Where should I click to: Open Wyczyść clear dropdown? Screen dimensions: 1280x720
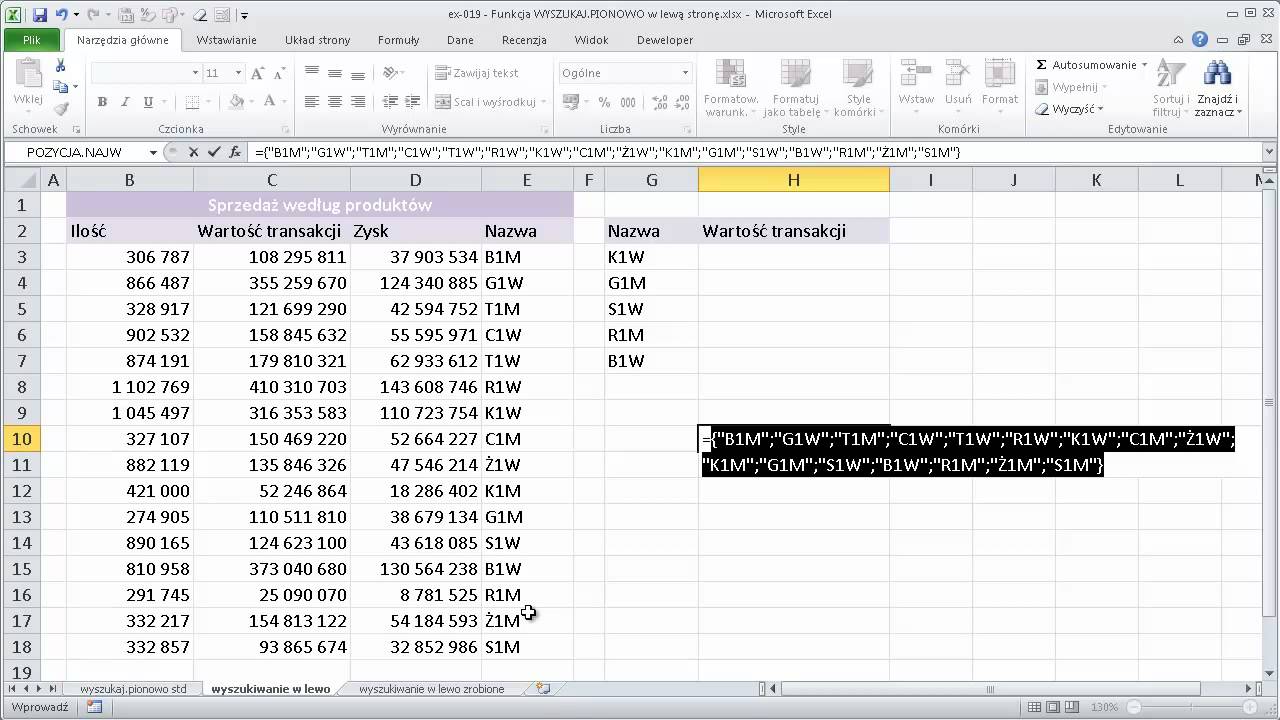1100,109
